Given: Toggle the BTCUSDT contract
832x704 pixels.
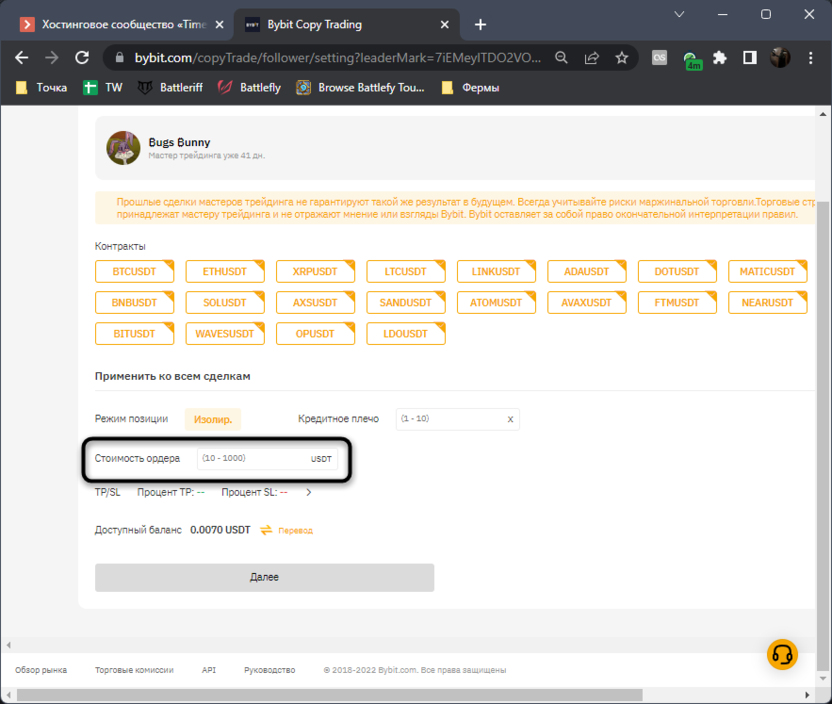Looking at the screenshot, I should point(135,271).
